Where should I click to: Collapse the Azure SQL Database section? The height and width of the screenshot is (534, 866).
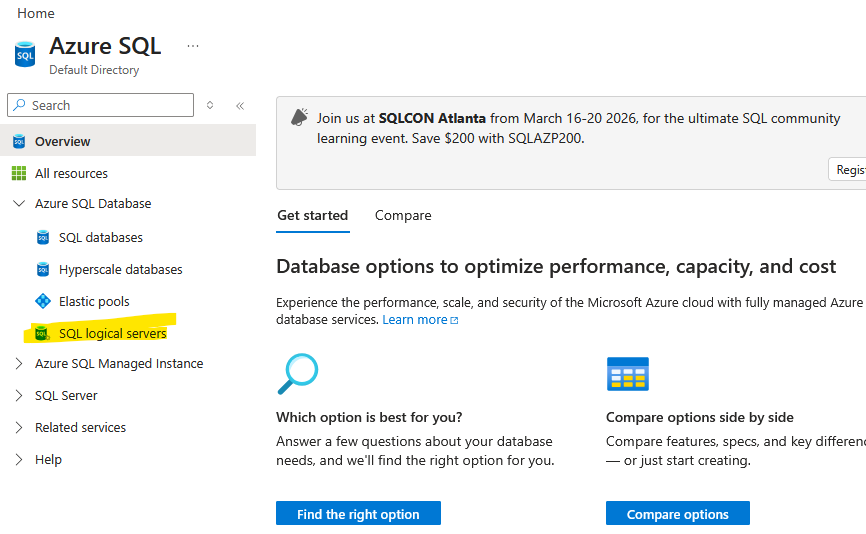coord(19,204)
